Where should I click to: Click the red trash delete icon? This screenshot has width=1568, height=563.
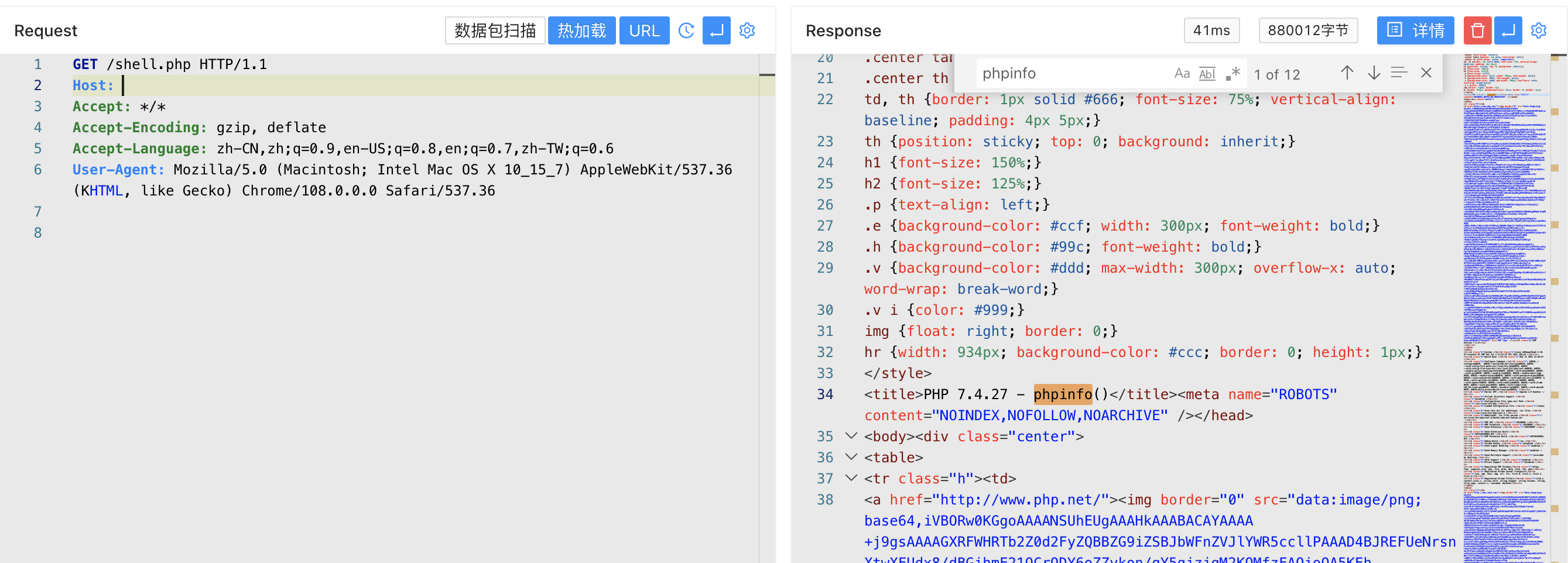point(1477,30)
